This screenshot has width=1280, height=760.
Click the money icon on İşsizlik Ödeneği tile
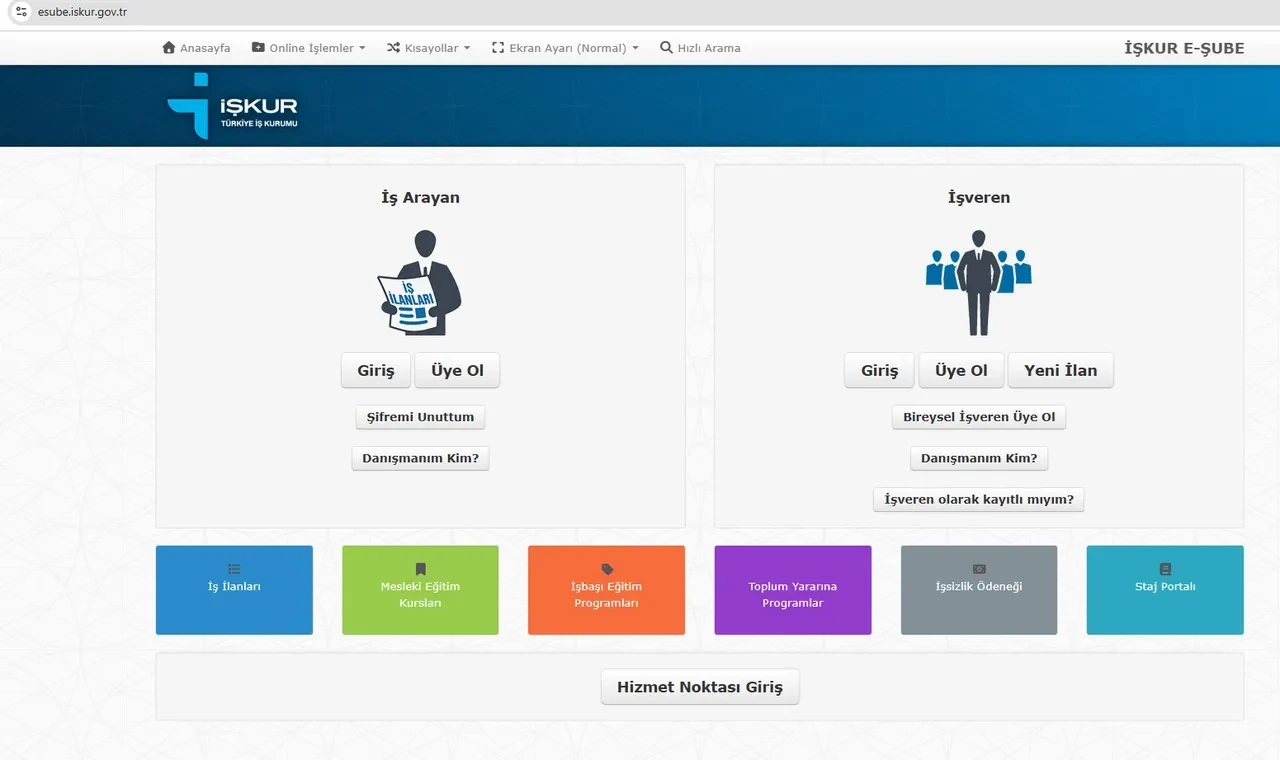coord(979,569)
